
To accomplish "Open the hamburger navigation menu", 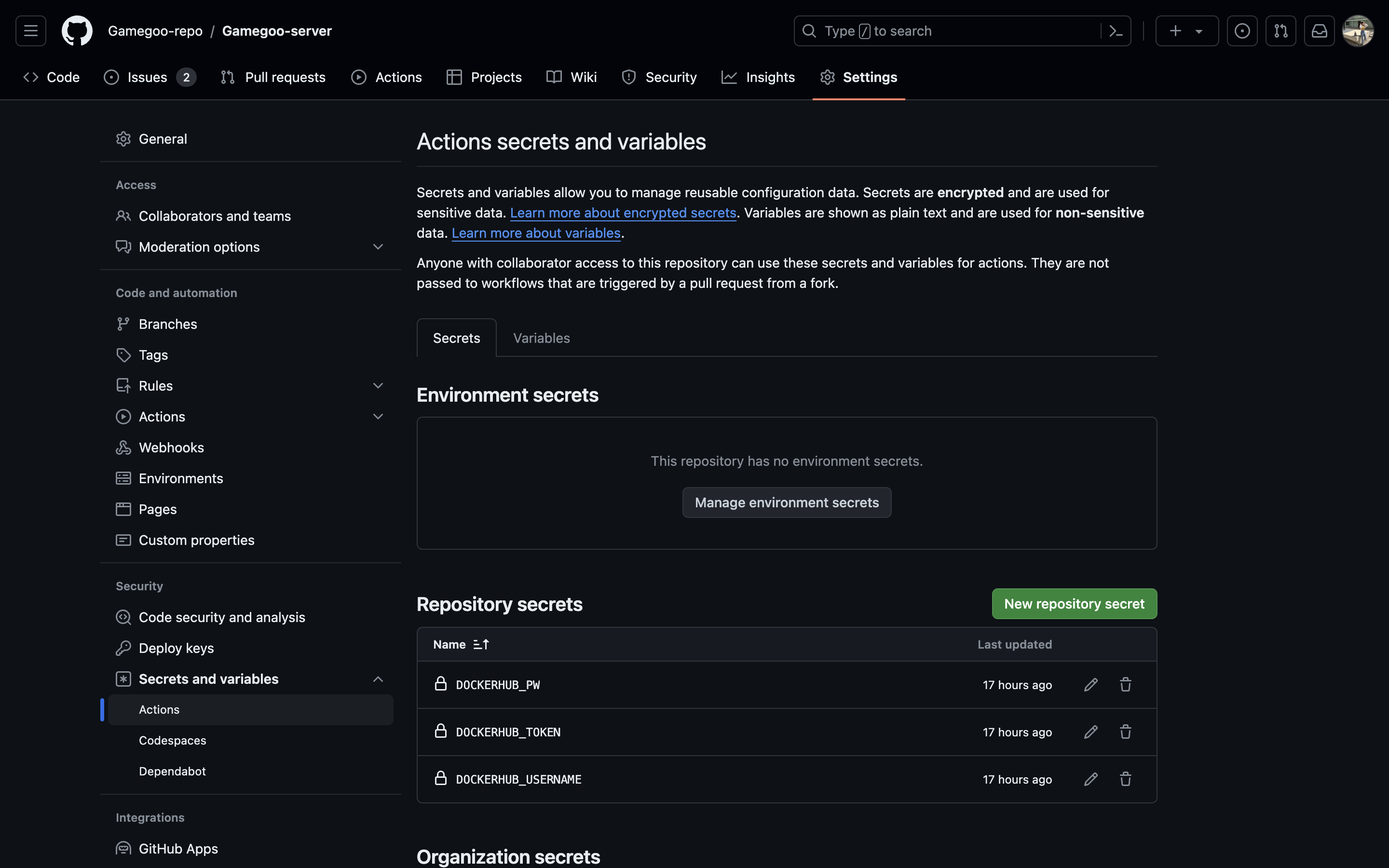I will 31,30.
